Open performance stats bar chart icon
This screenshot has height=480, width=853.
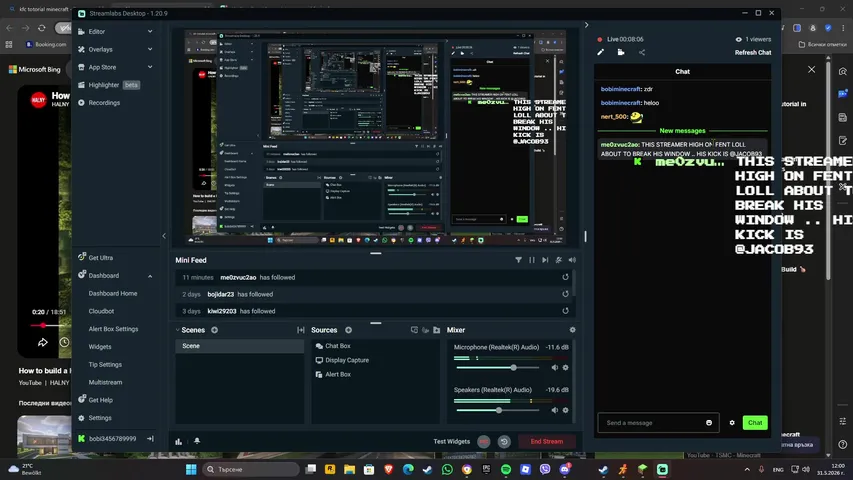[x=178, y=441]
